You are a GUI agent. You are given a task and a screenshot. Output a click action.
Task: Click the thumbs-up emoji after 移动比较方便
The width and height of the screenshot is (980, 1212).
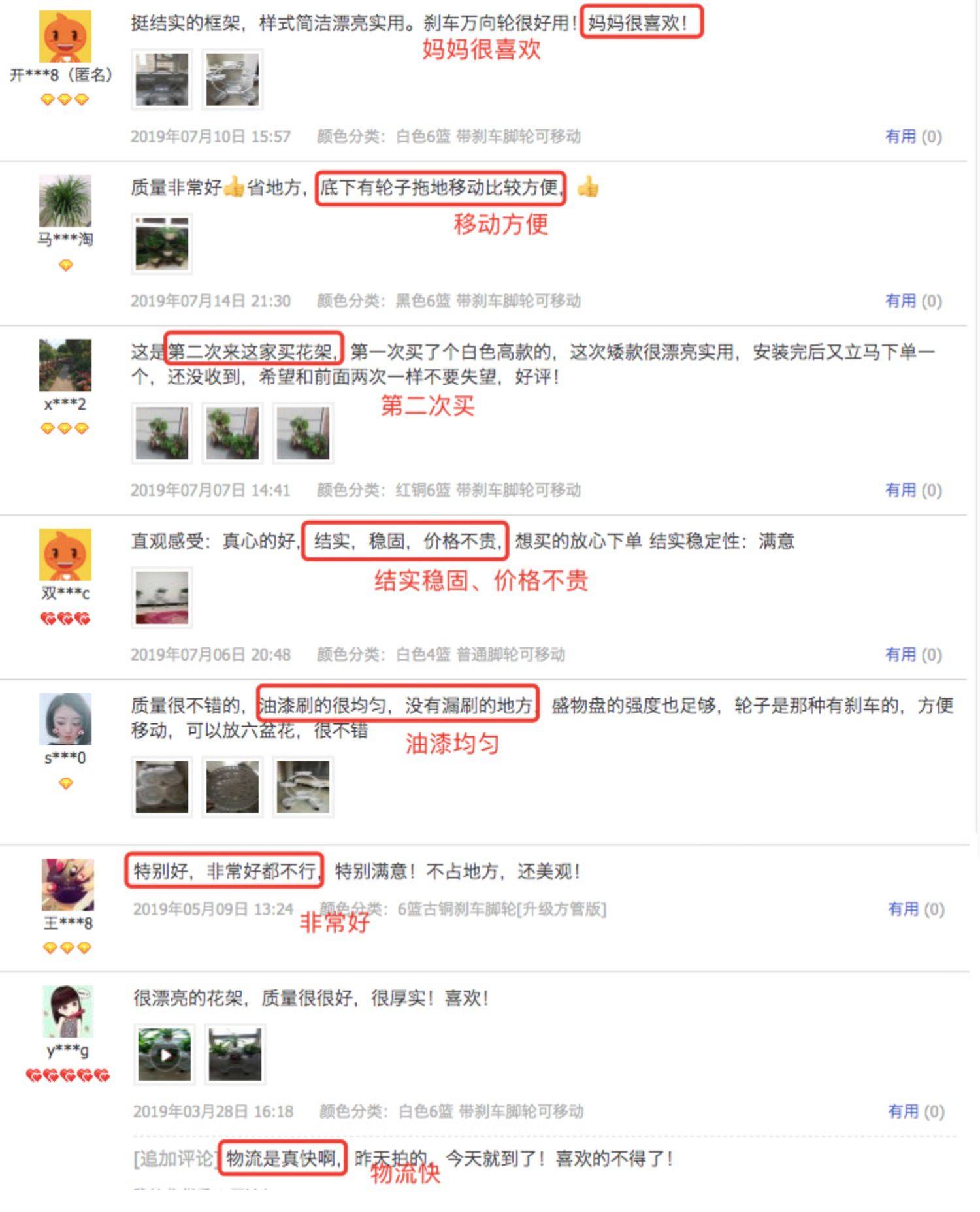(588, 187)
